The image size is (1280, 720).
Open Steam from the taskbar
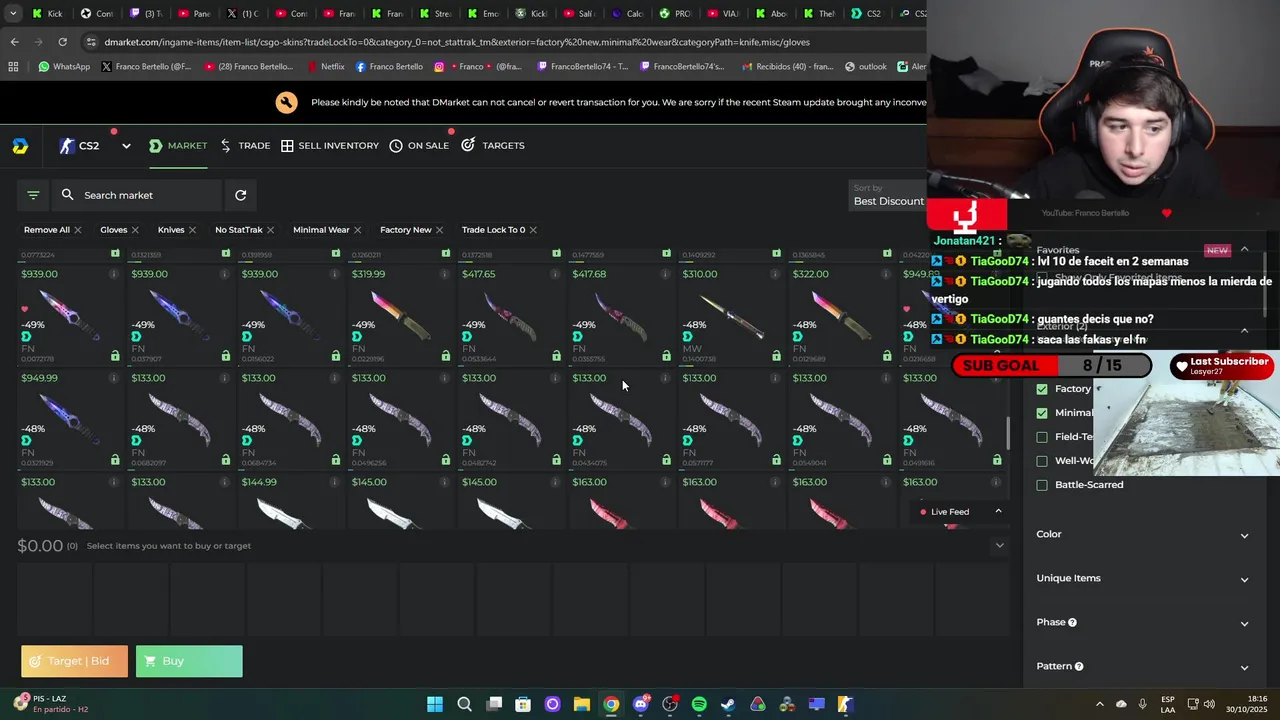point(728,704)
